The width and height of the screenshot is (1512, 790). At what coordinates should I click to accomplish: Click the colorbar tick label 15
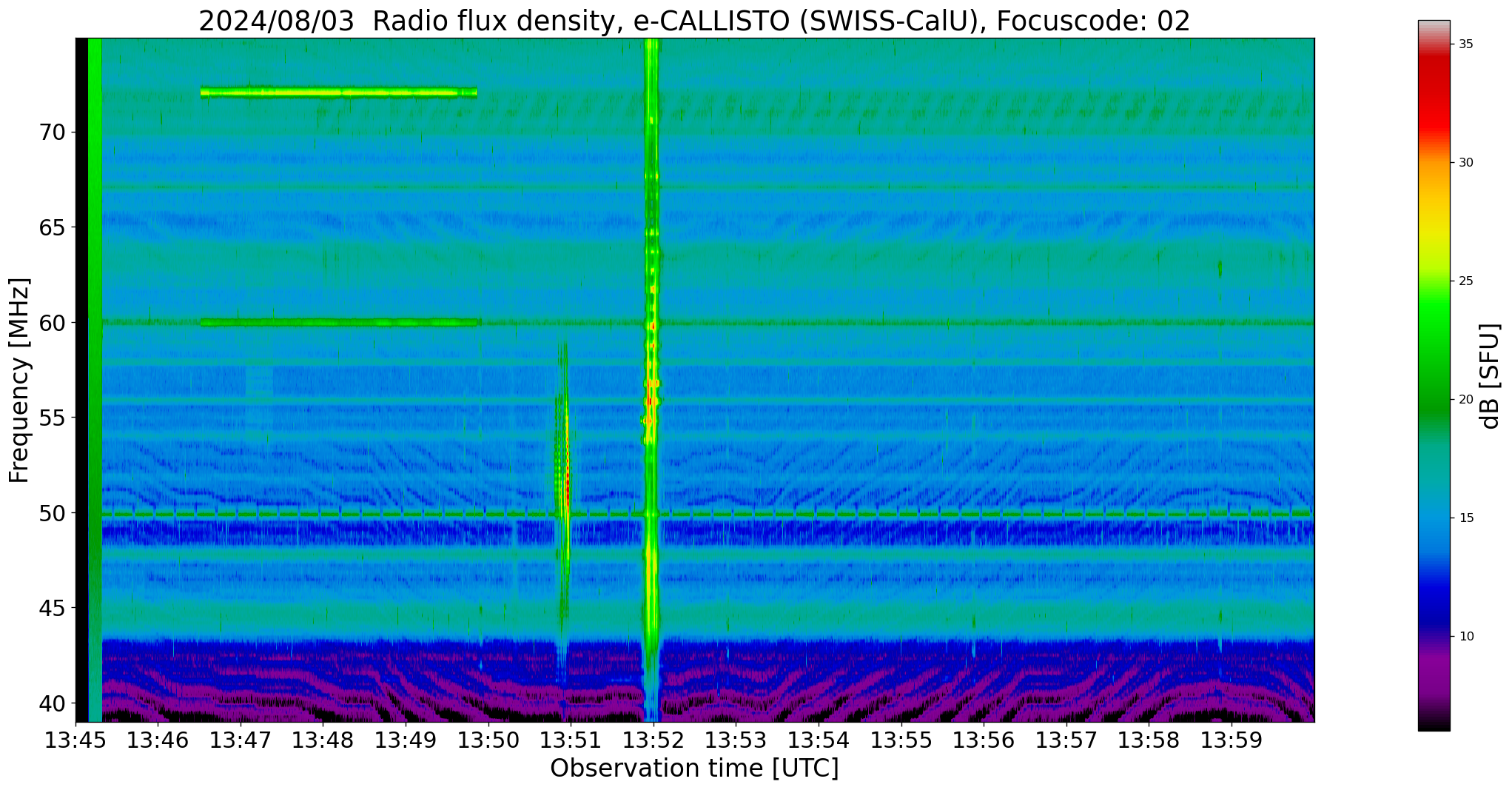pos(1465,518)
